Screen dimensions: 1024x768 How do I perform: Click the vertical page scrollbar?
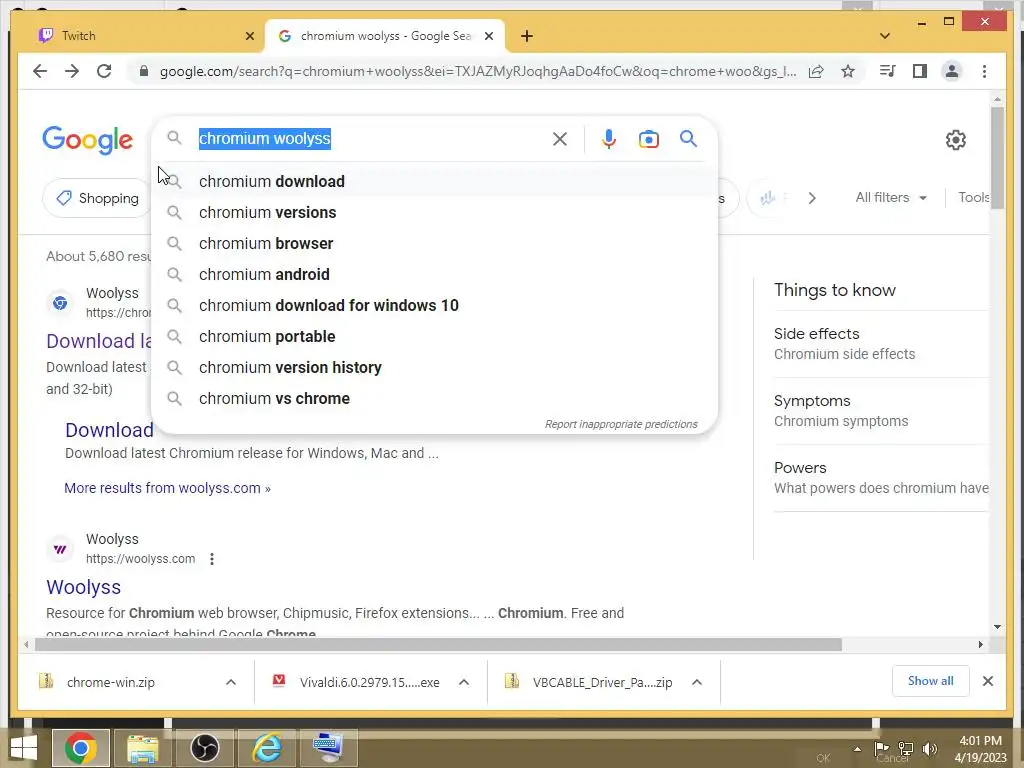tap(997, 159)
